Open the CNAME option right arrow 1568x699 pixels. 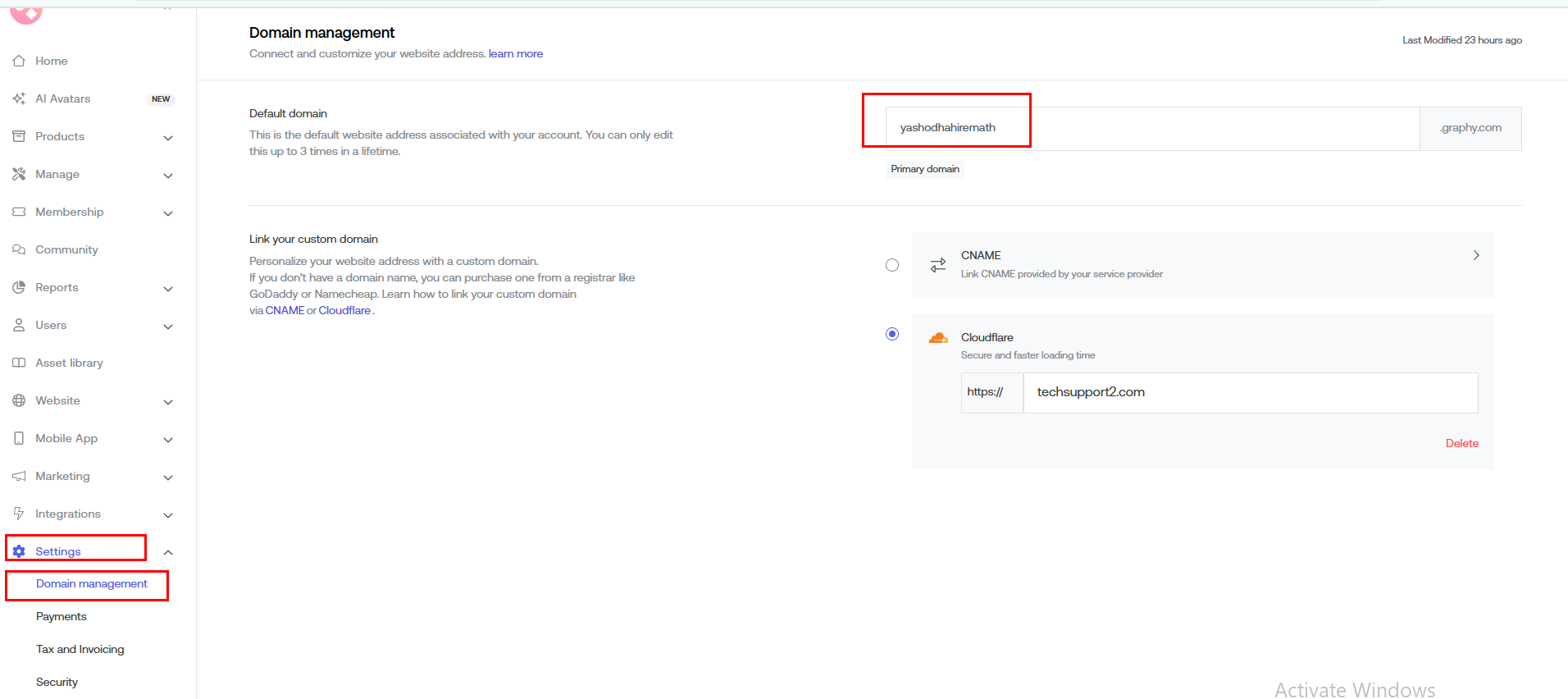(1476, 255)
